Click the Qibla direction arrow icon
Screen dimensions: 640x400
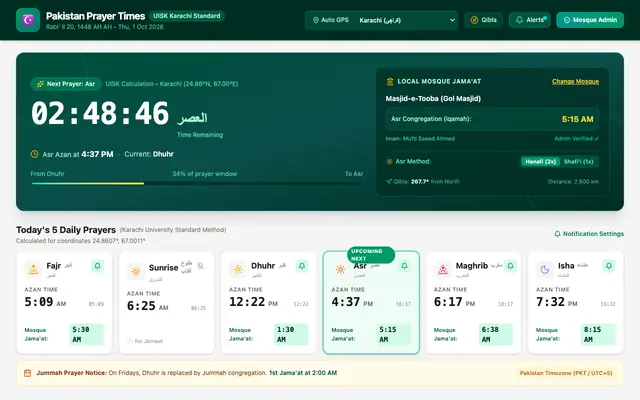click(389, 182)
